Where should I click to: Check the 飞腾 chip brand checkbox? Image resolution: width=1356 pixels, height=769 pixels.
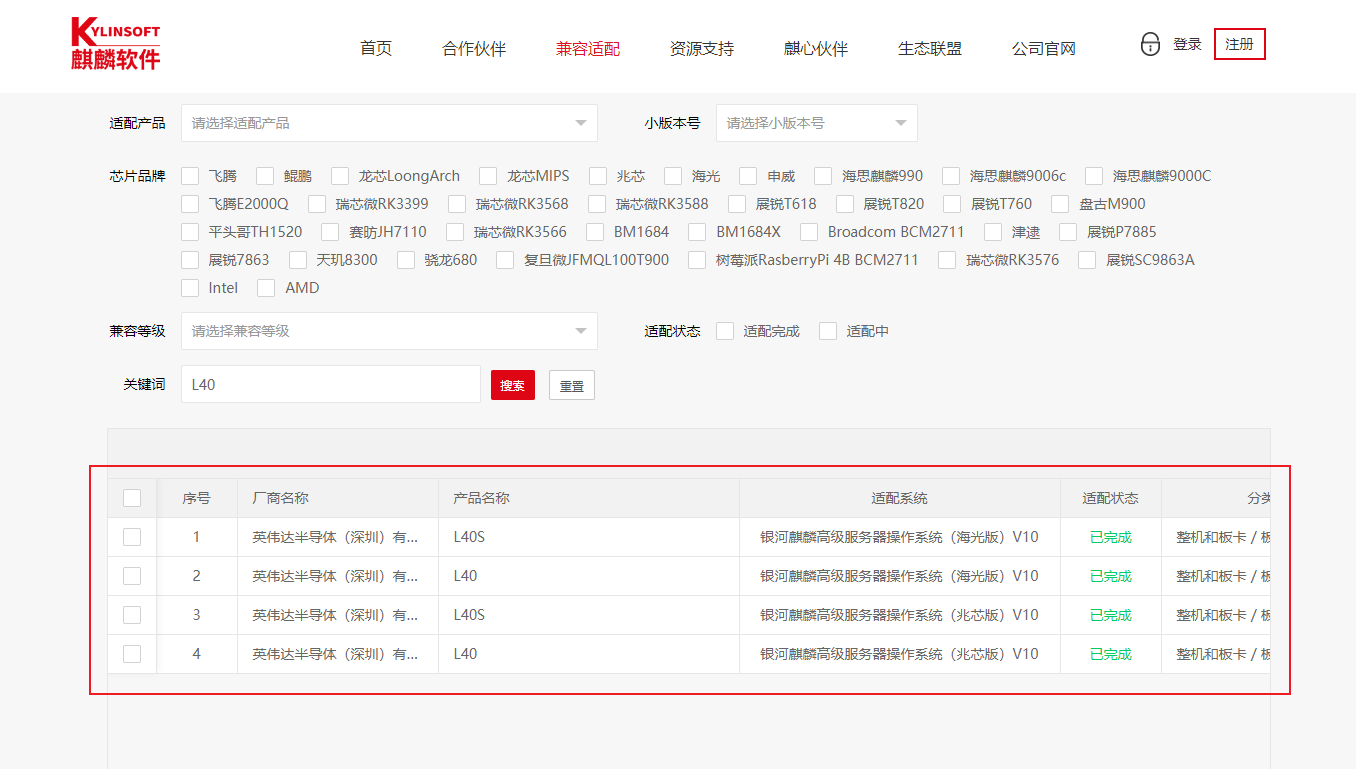(190, 176)
